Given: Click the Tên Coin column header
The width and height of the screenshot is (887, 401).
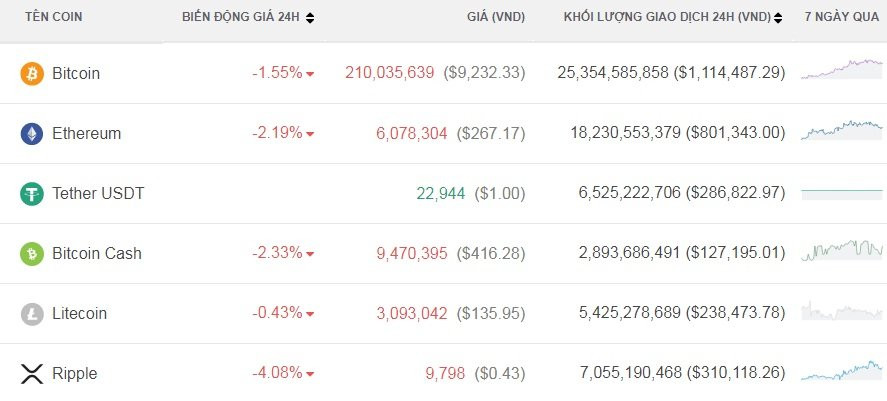Looking at the screenshot, I should 54,17.
